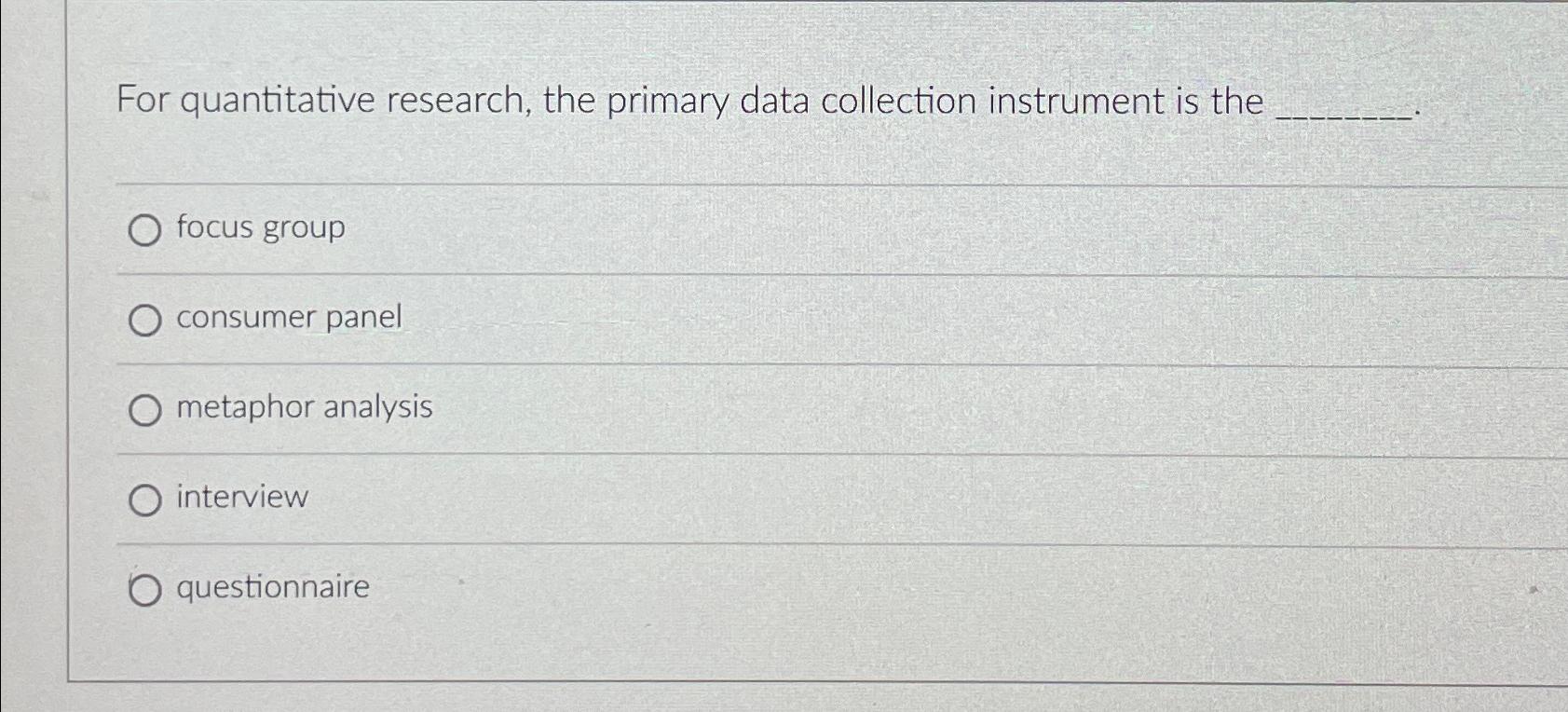Click the metaphor analysis answer text

[304, 406]
